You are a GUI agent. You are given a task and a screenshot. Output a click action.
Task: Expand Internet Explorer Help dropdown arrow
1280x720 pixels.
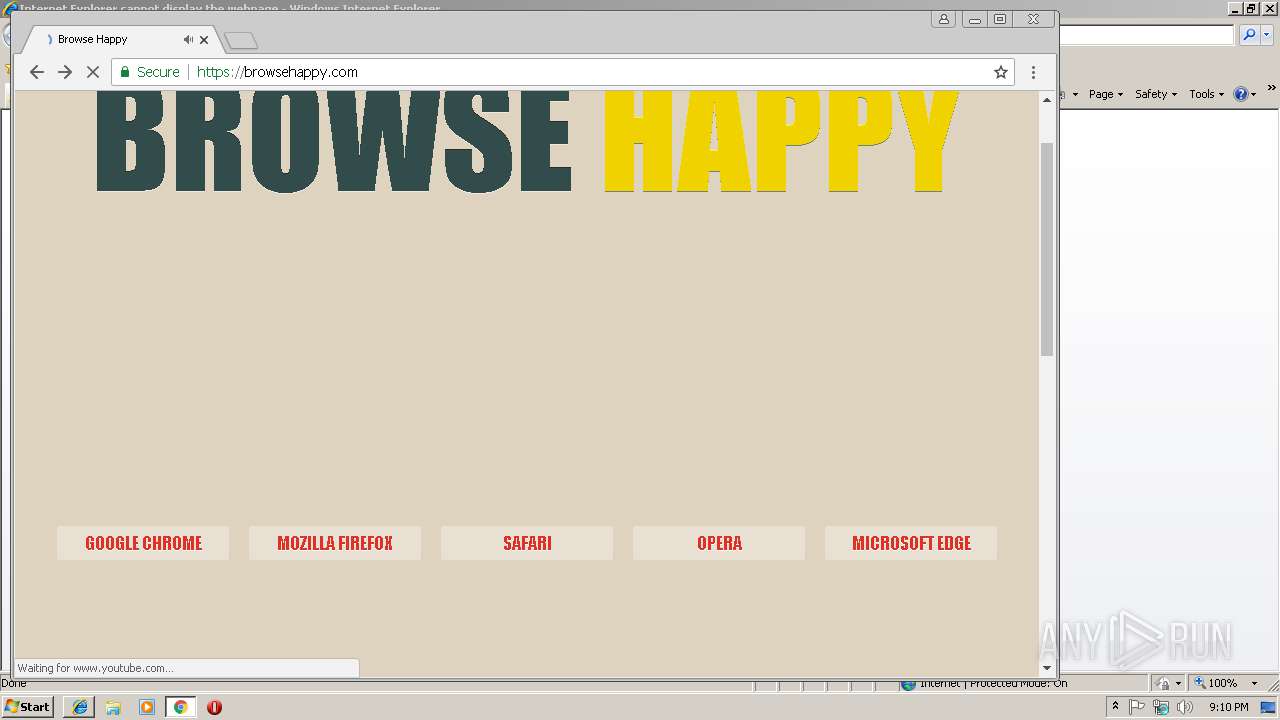pos(1253,95)
